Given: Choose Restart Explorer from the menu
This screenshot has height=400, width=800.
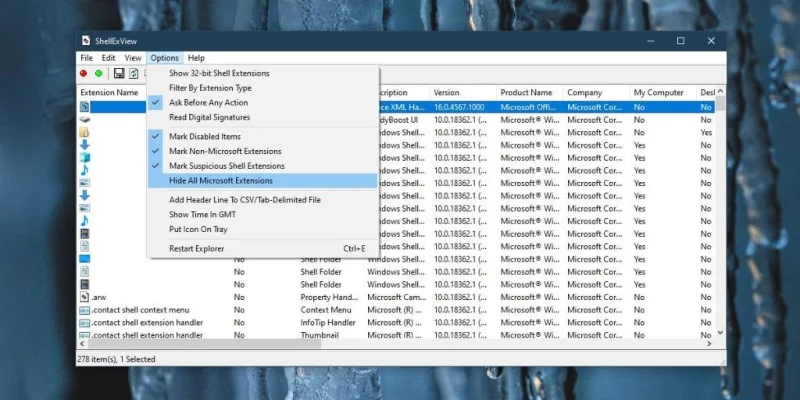Looking at the screenshot, I should pos(263,249).
